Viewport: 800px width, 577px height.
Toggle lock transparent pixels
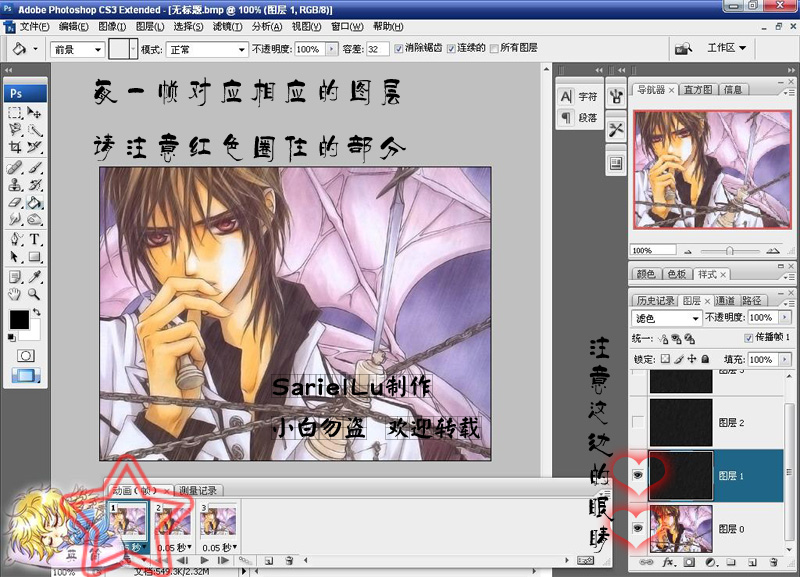click(665, 359)
